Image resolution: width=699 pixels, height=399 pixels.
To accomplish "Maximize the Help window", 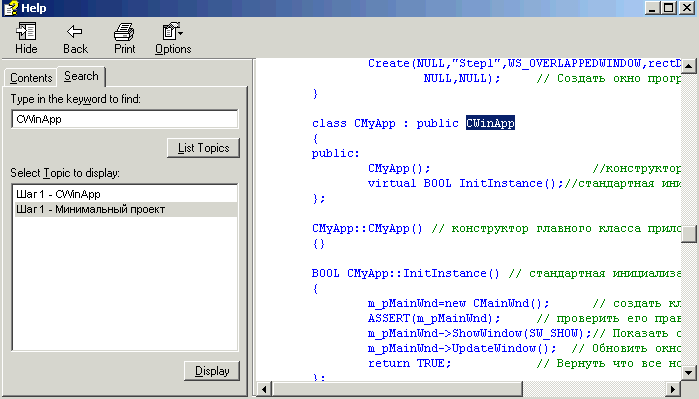I will tap(669, 8).
